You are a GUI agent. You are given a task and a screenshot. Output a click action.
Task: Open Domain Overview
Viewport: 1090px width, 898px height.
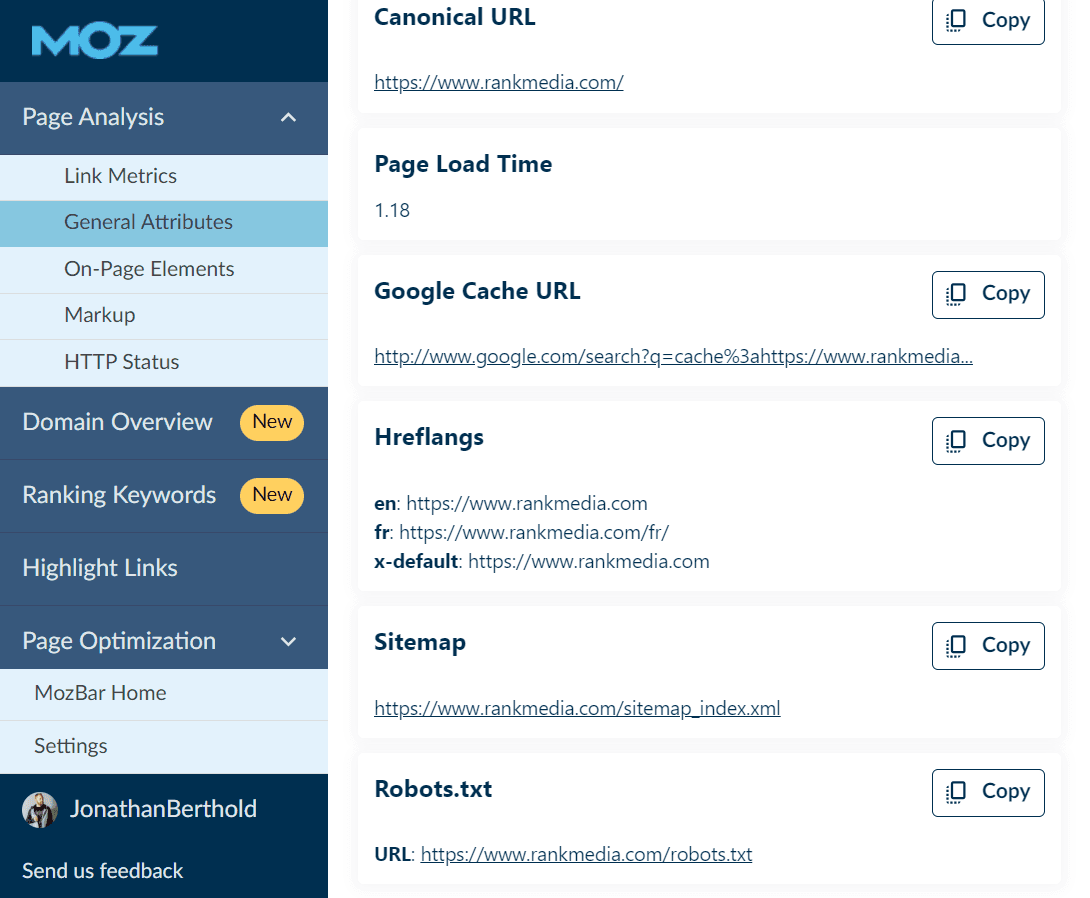tap(117, 422)
